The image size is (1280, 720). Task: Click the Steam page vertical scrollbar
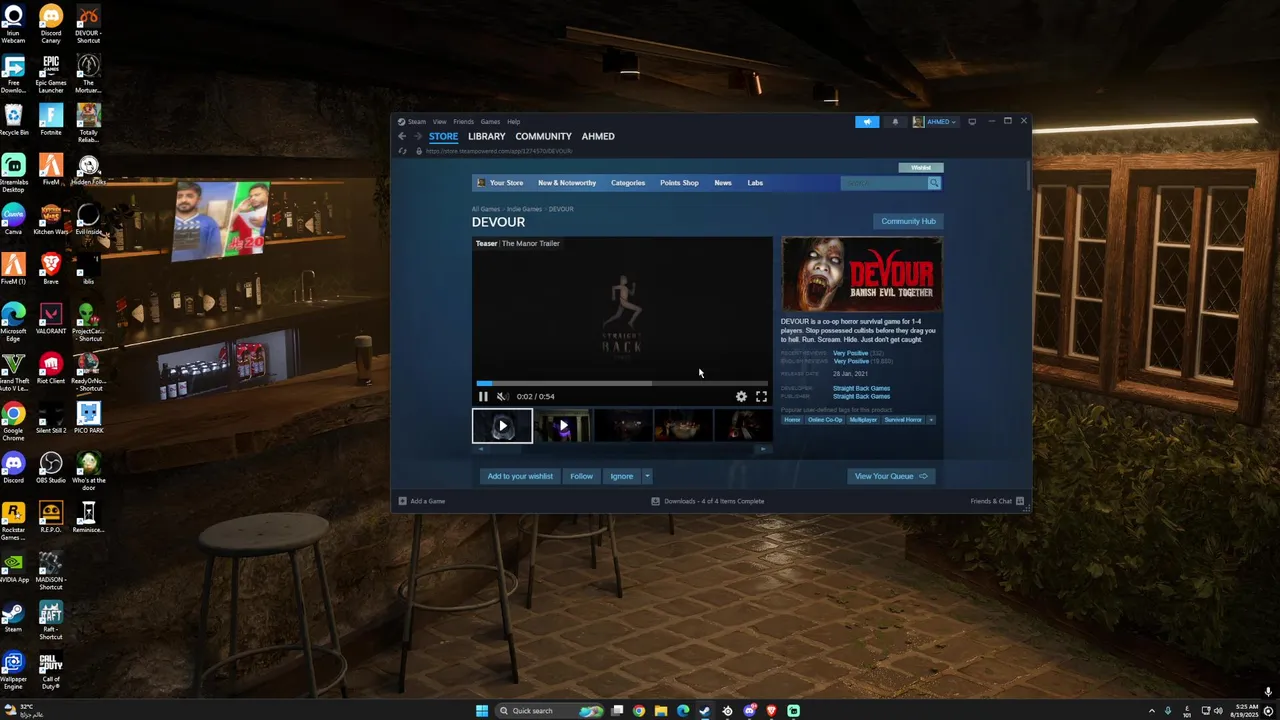coord(1027,175)
